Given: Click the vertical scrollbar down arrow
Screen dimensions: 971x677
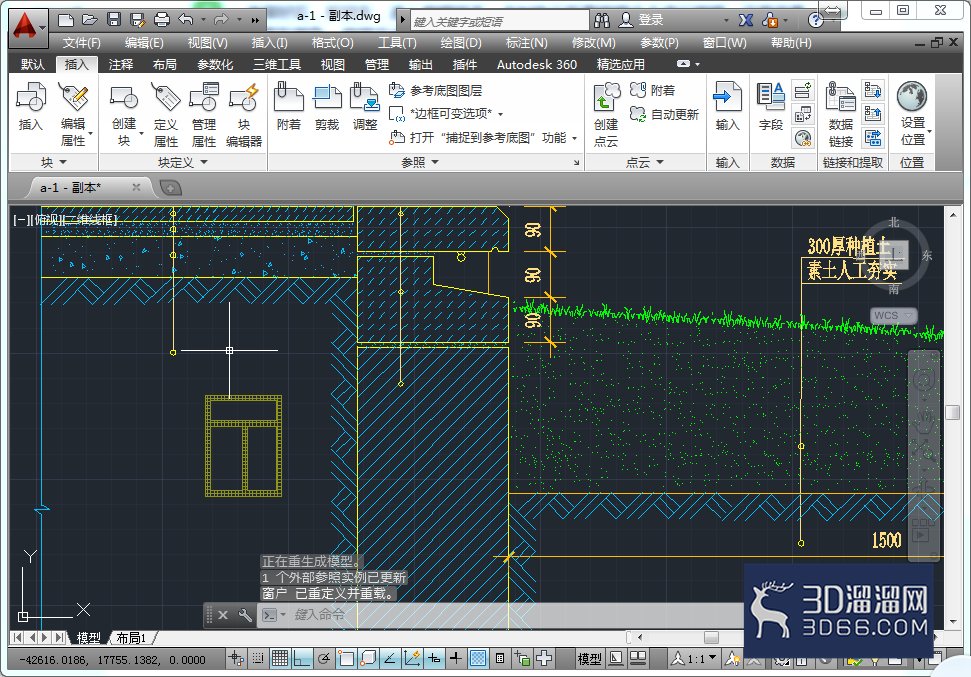Looking at the screenshot, I should pyautogui.click(x=953, y=621).
